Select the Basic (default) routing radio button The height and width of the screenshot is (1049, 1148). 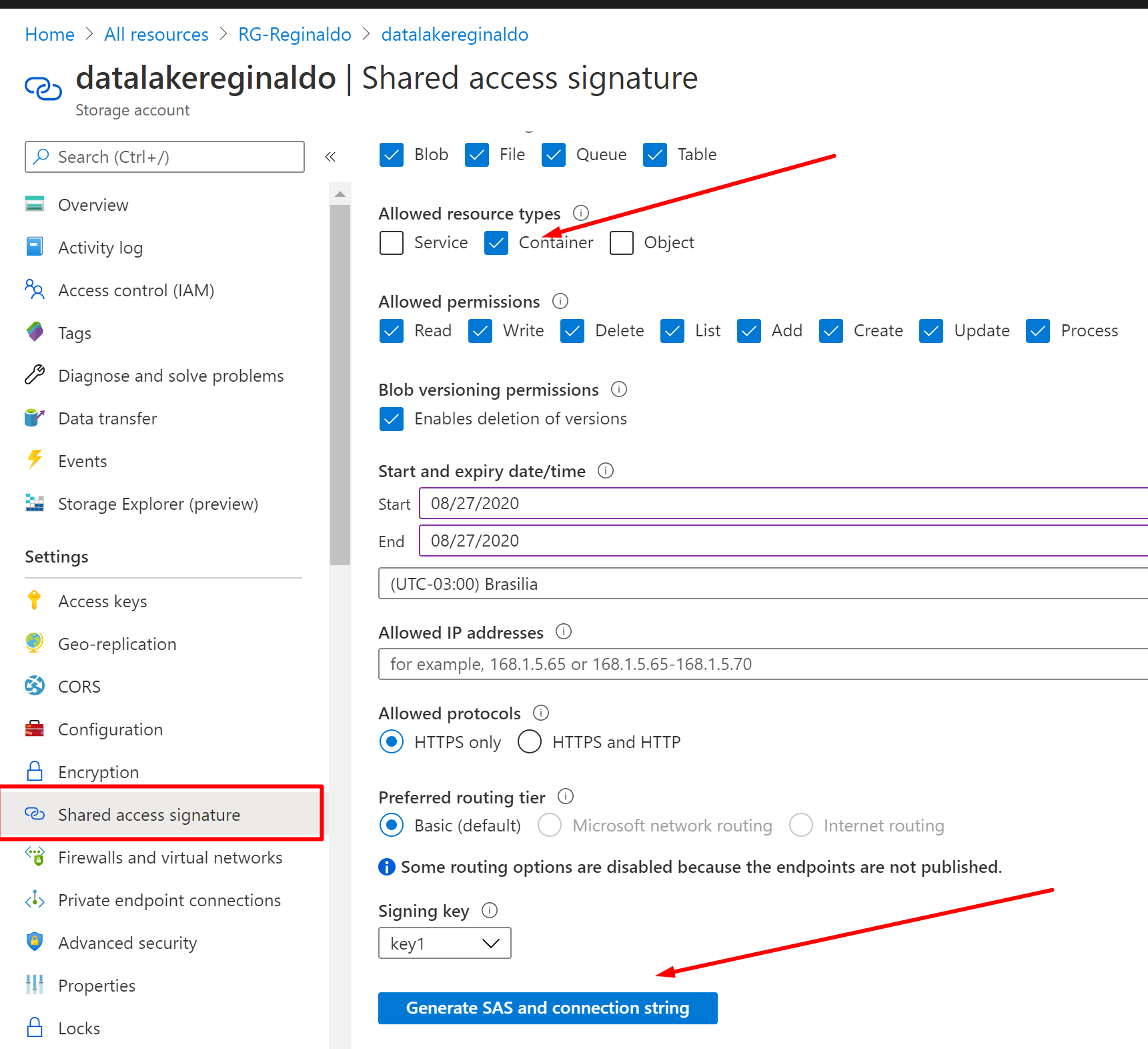[x=392, y=825]
